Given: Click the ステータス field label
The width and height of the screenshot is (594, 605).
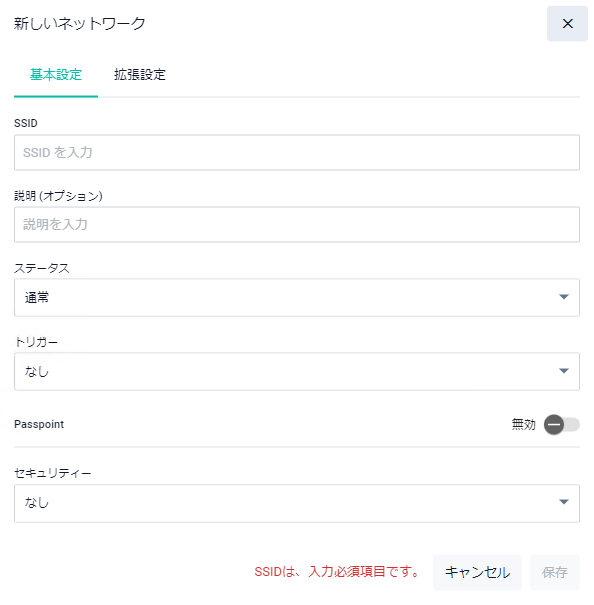Looking at the screenshot, I should [x=42, y=268].
